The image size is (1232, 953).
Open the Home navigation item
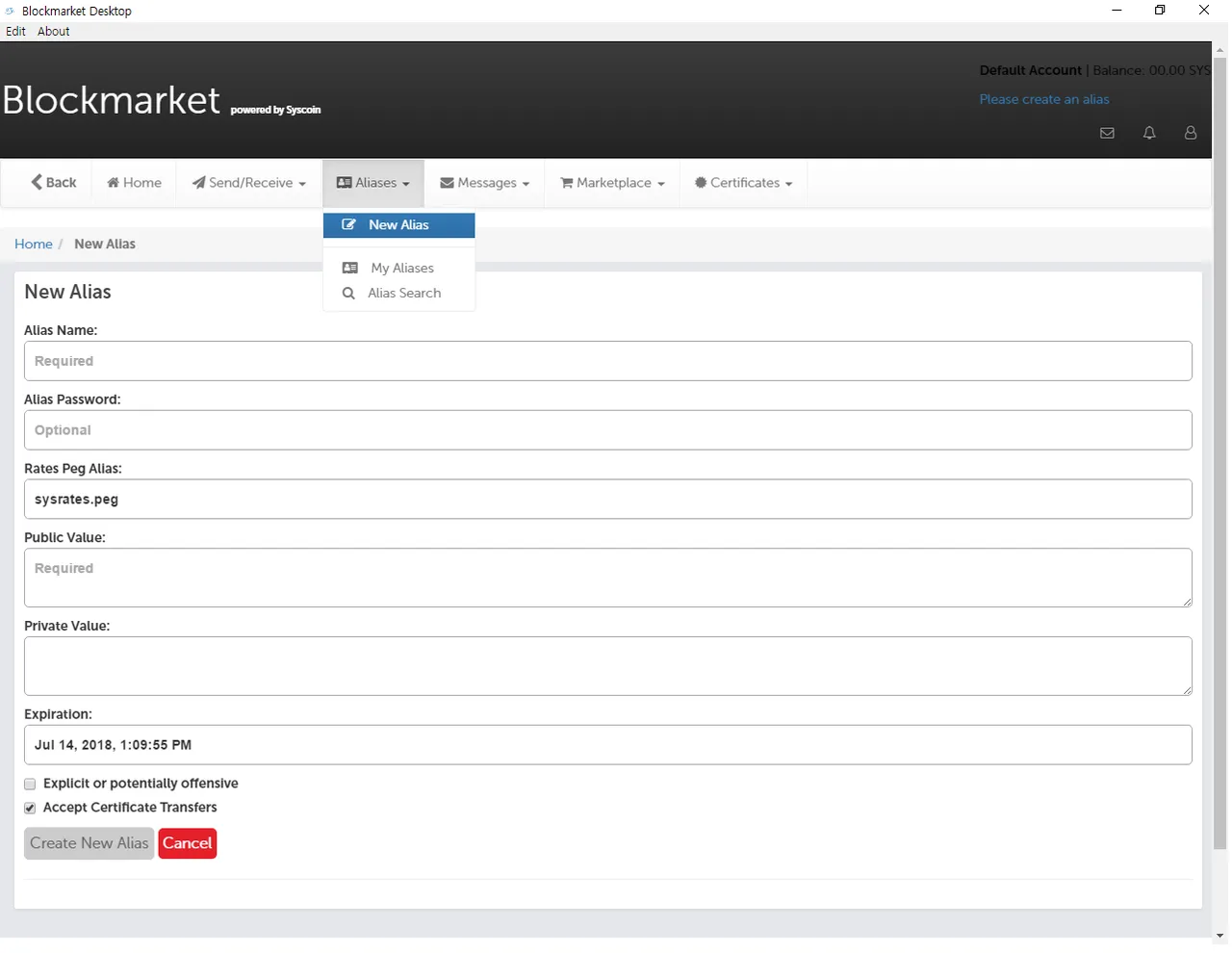tap(134, 183)
